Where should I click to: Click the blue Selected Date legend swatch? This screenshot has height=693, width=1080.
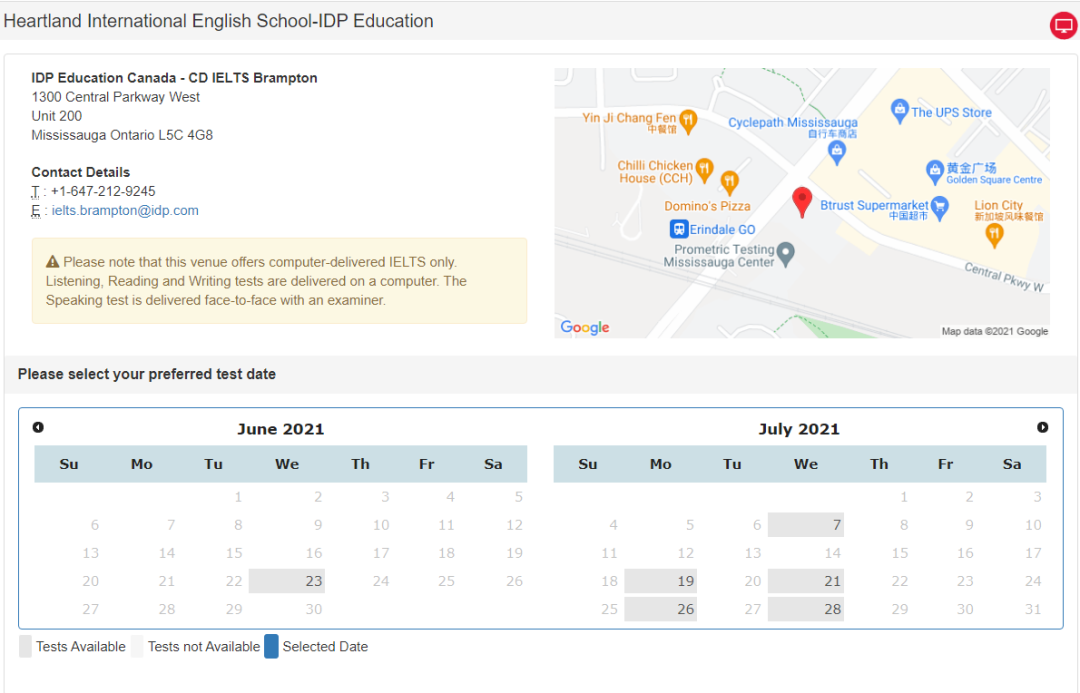pyautogui.click(x=271, y=646)
